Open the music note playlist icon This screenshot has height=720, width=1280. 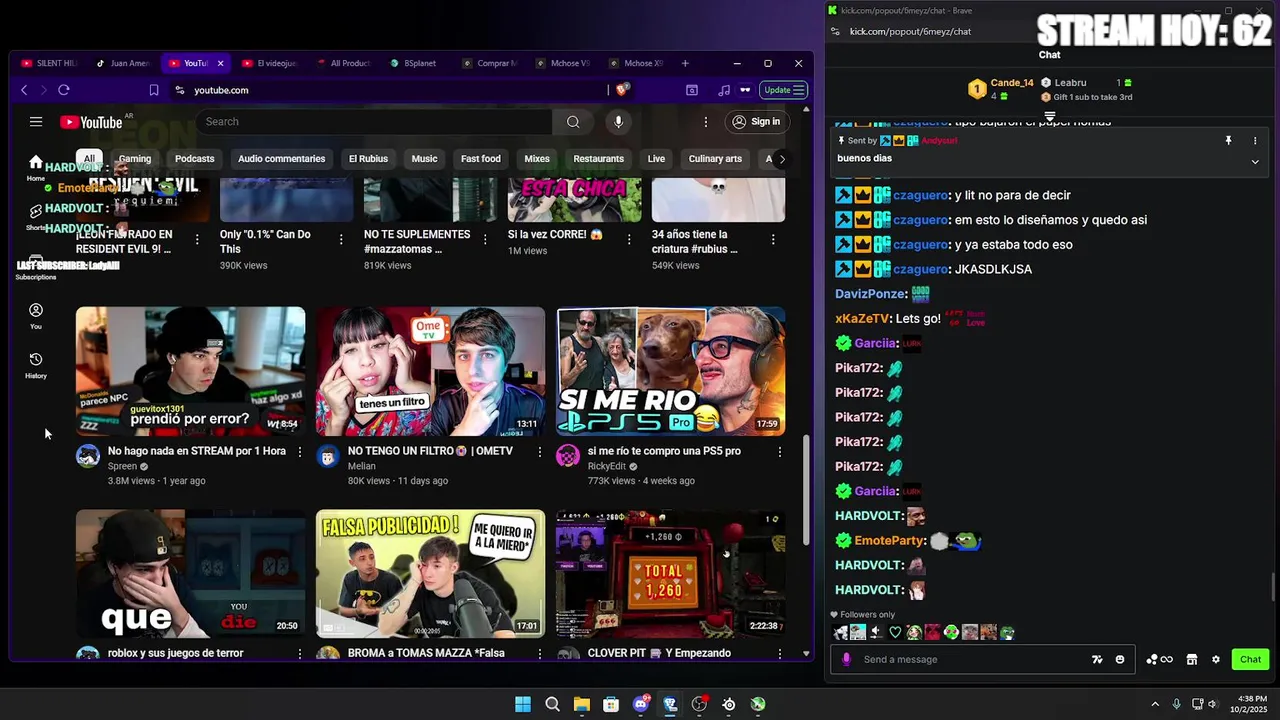(724, 90)
